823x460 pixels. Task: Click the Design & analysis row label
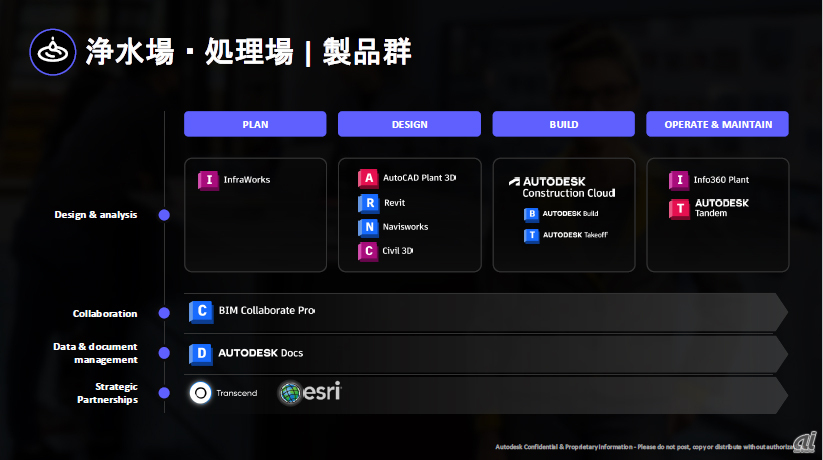tap(96, 215)
